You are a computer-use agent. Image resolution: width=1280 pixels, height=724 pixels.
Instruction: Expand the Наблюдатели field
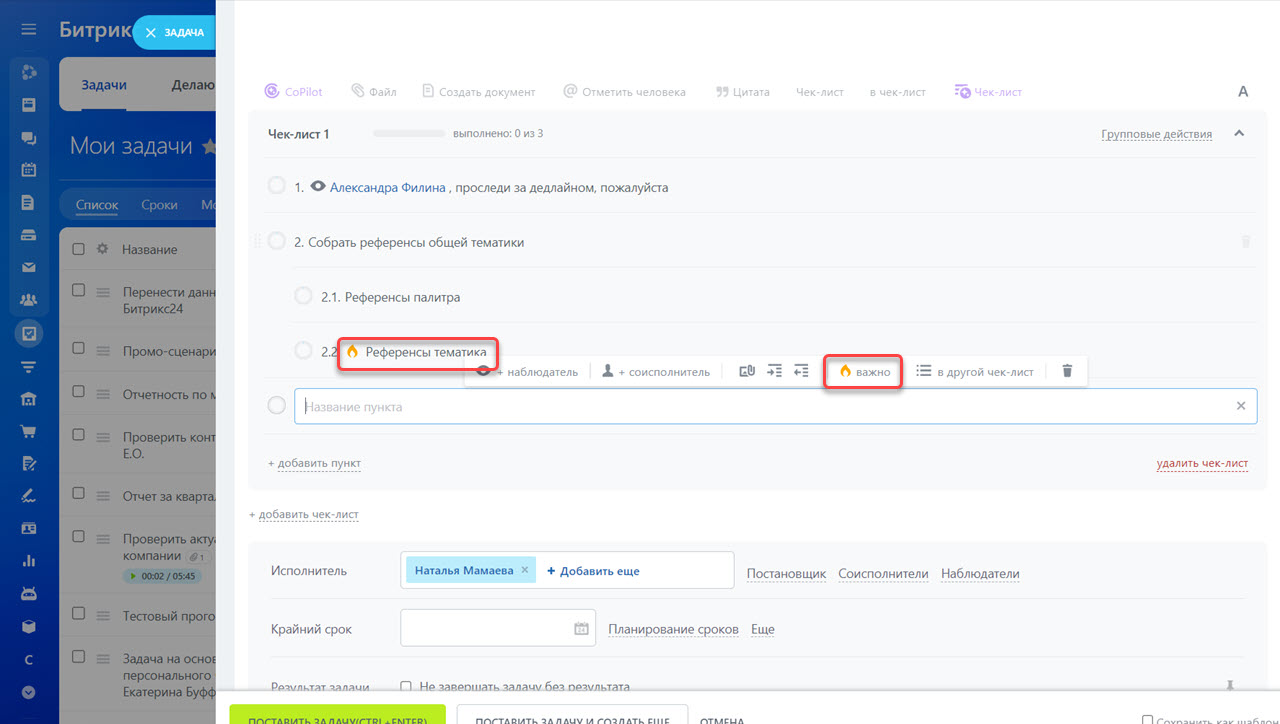[x=980, y=573]
